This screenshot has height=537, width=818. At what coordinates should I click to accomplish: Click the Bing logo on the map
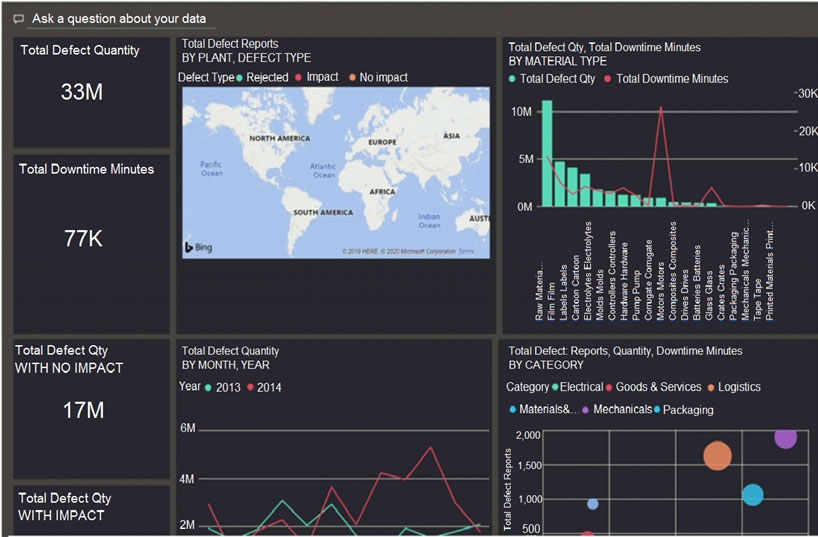coord(198,246)
